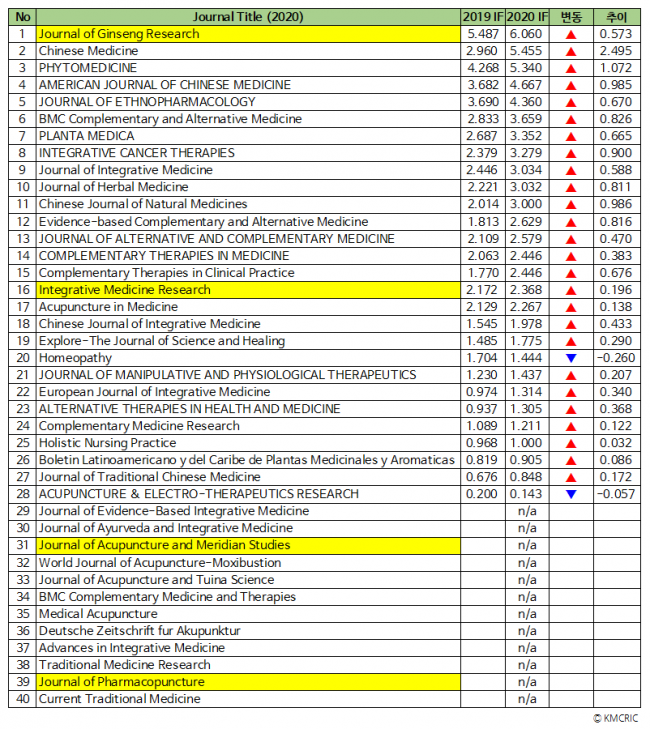650x729 pixels.
Task: Click red up arrow in Explore-The Journal of Science and Healing row
Action: tap(571, 342)
